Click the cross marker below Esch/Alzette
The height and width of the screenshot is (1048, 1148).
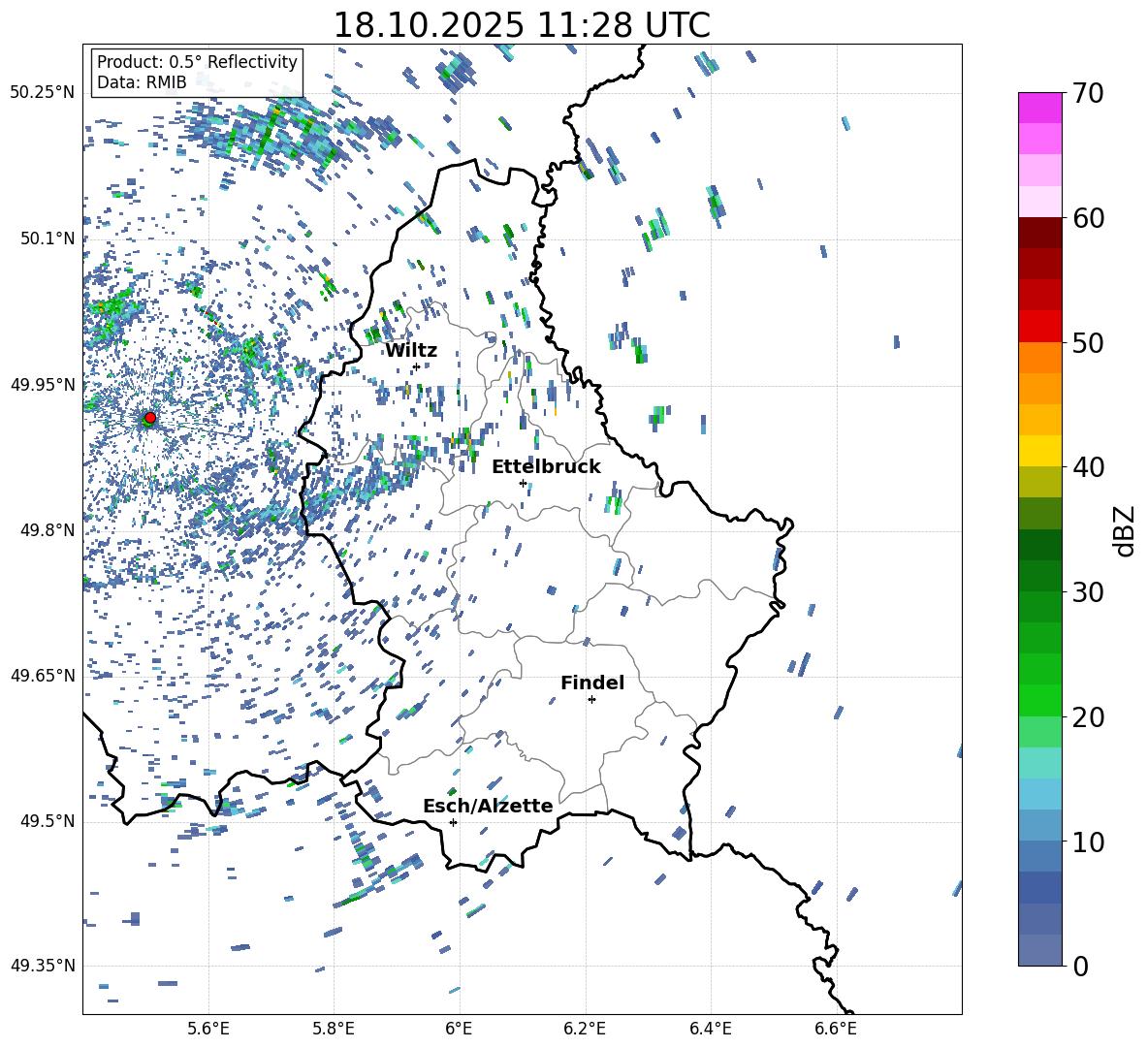[453, 822]
